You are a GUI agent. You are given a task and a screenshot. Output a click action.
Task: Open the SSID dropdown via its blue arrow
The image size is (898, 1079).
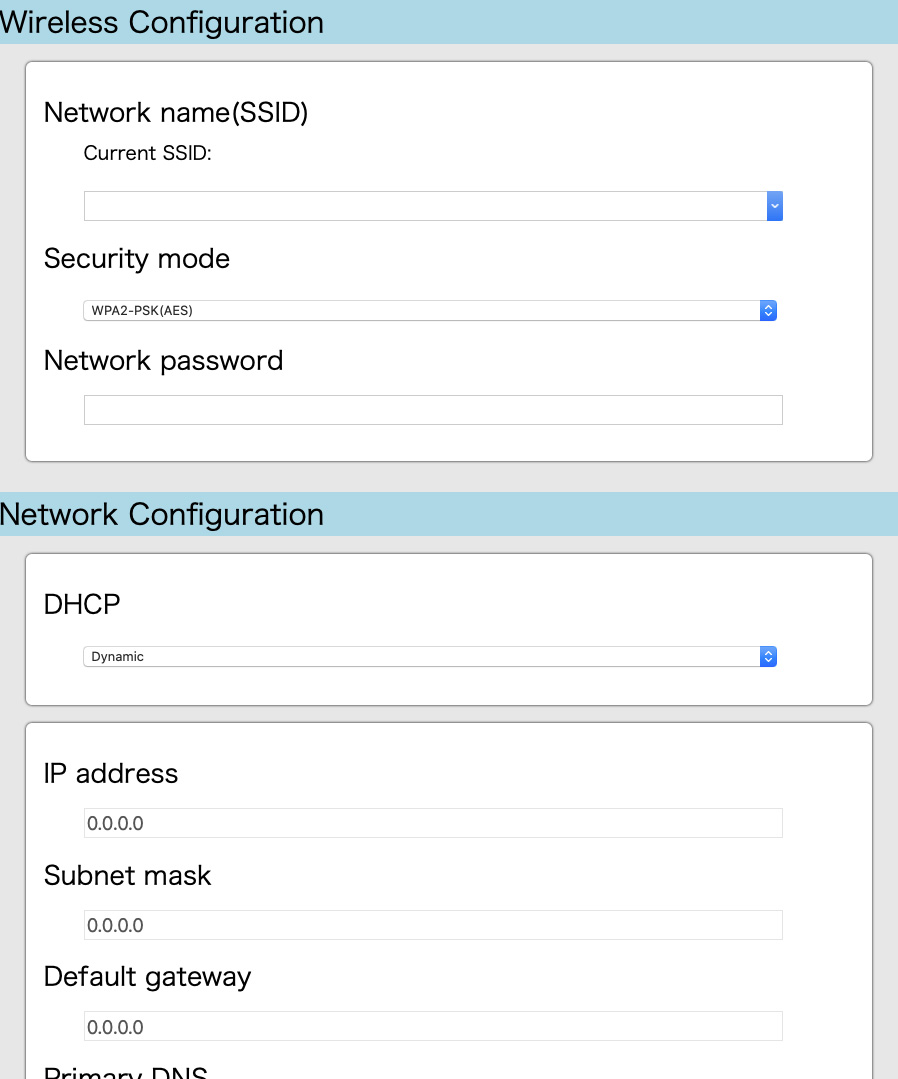(x=774, y=206)
